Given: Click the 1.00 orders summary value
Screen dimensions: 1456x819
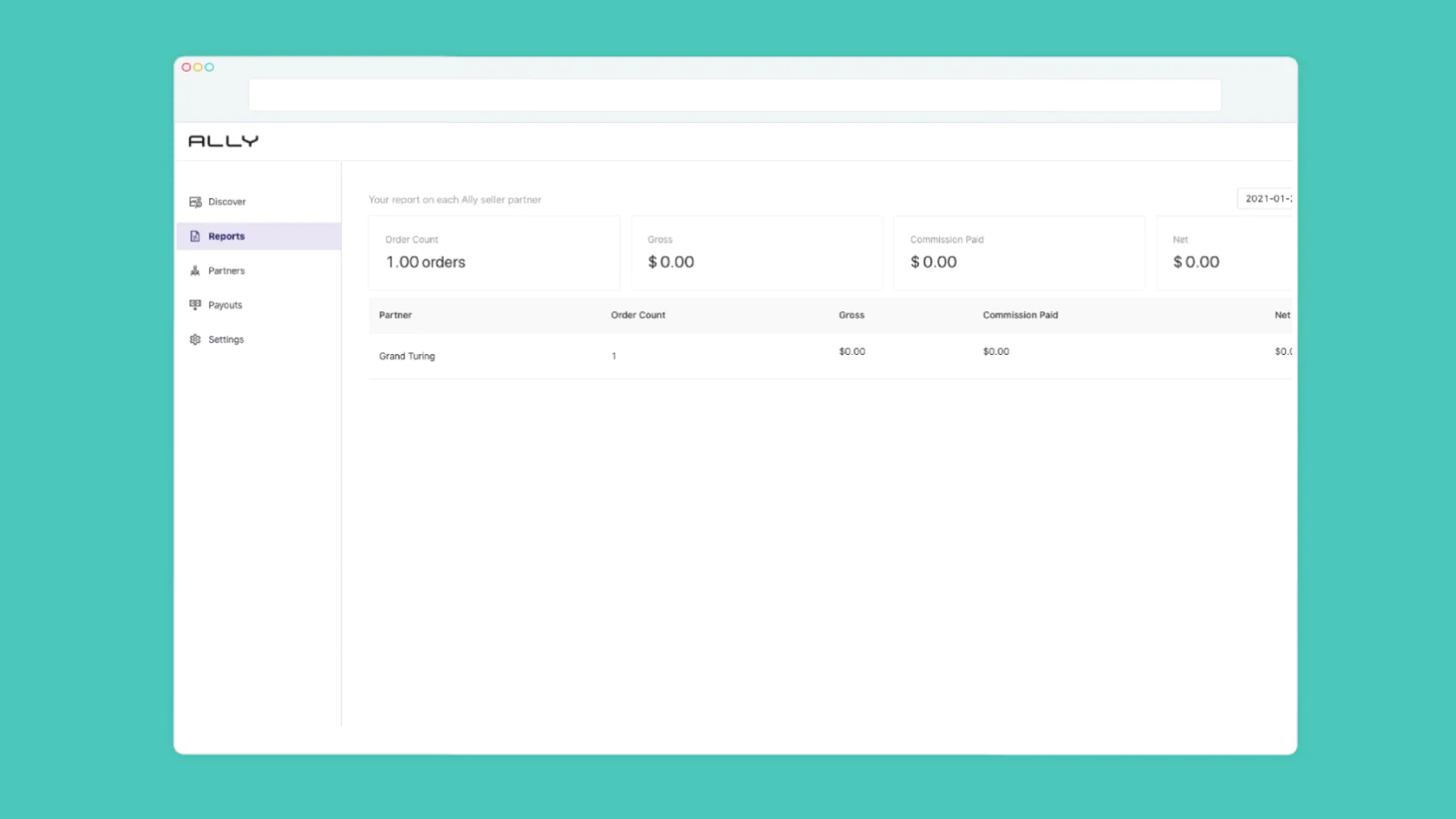Looking at the screenshot, I should [425, 262].
